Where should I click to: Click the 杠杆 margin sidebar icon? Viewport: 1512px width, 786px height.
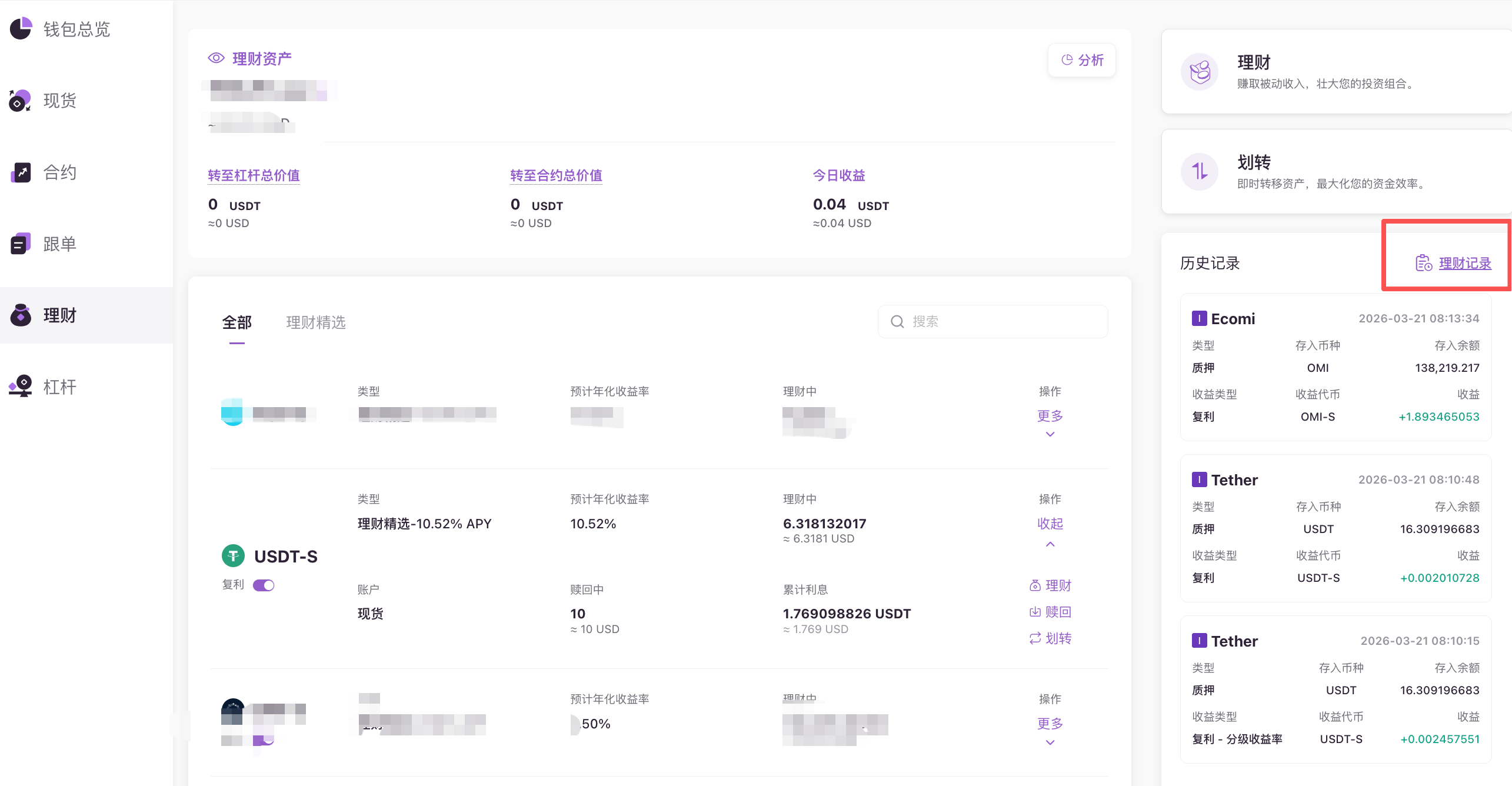pyautogui.click(x=21, y=387)
